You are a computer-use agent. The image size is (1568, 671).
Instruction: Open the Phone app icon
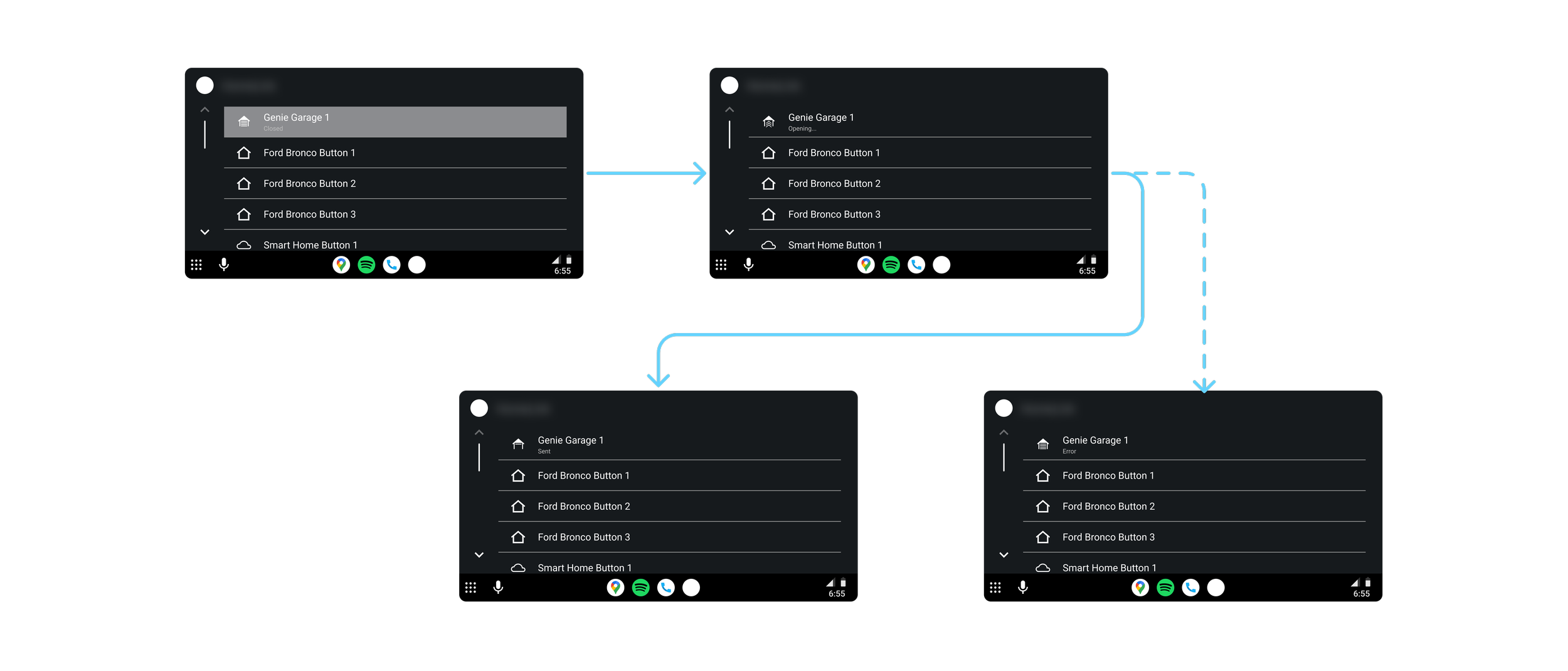click(x=391, y=264)
